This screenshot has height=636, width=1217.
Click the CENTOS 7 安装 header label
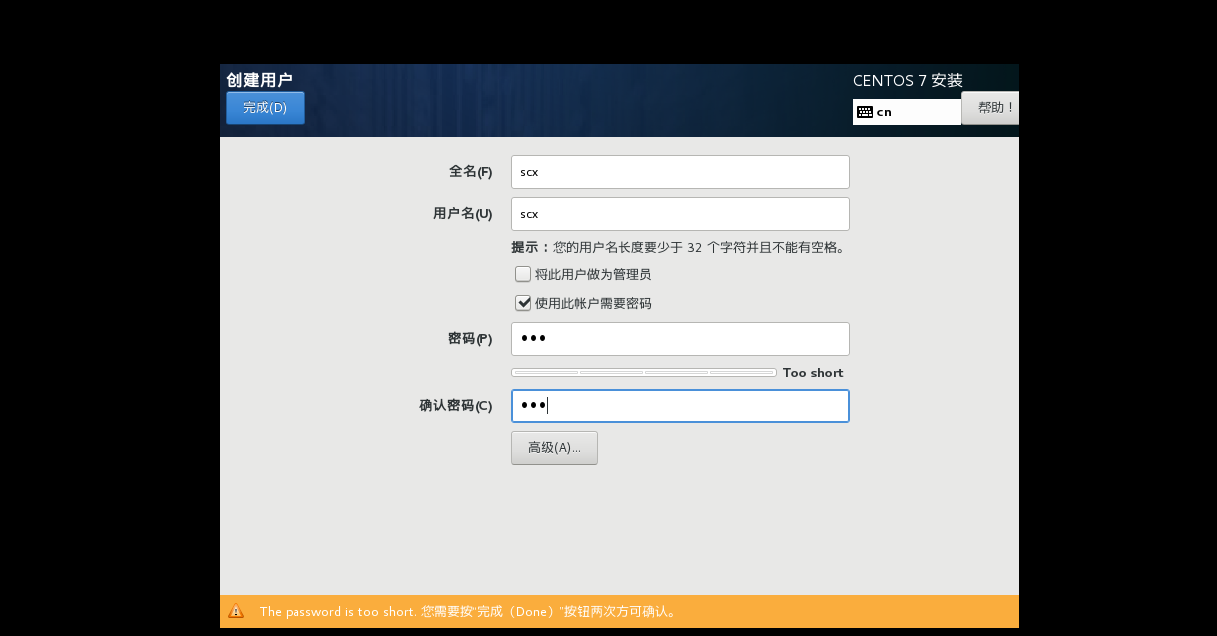pos(907,81)
